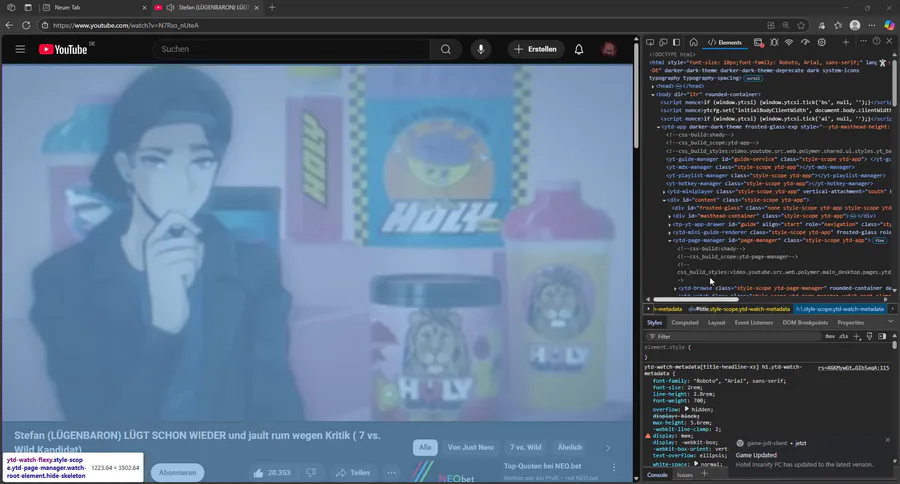Add new style rule plus icon
The image size is (900, 484).
click(857, 336)
